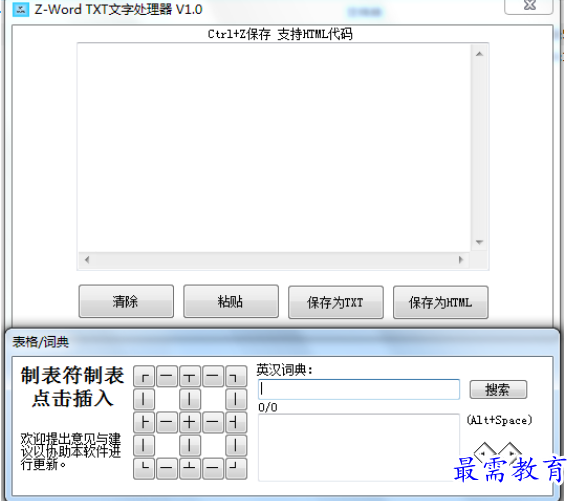Insert vertical line directly above ┘ button

[236, 446]
